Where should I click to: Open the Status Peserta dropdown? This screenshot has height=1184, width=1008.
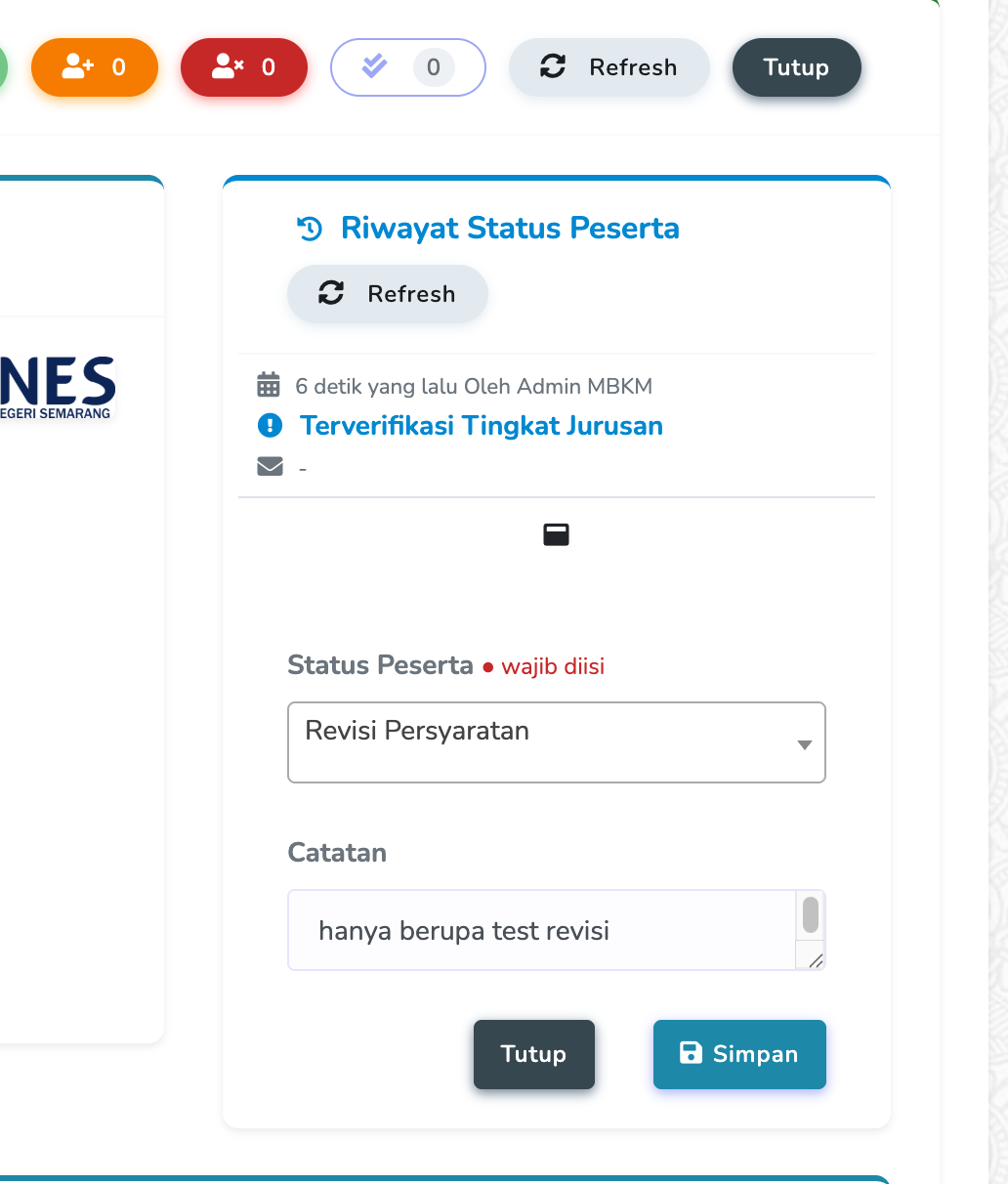pos(556,742)
